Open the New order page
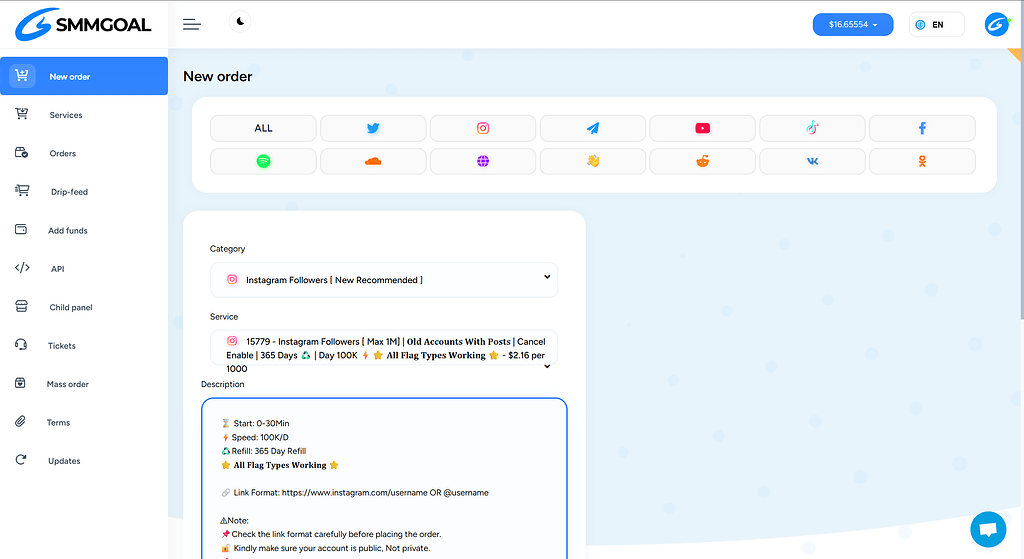This screenshot has width=1024, height=559. point(84,76)
